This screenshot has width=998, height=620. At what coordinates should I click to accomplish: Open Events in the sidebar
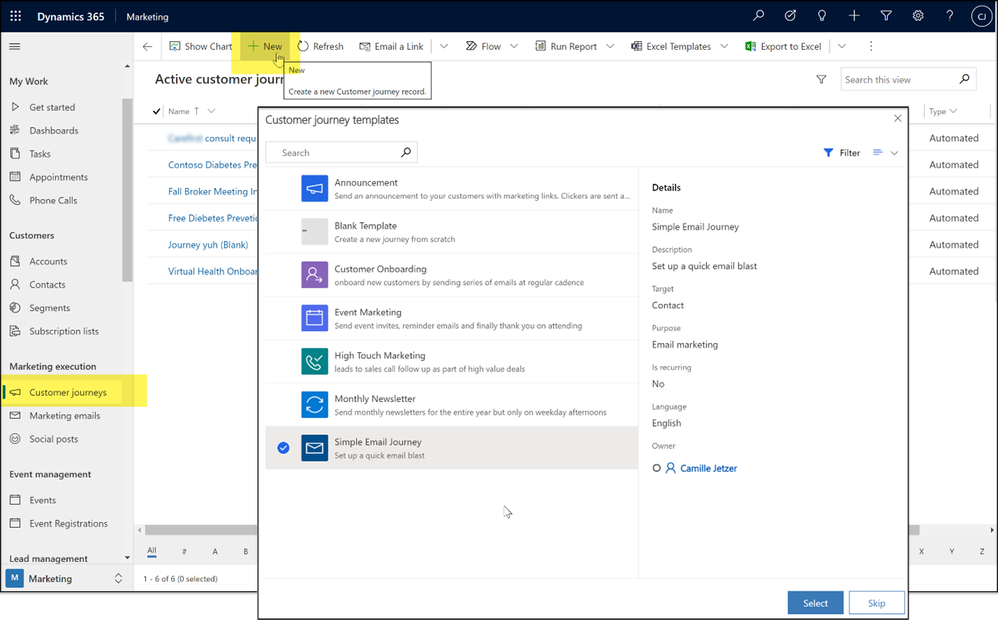42,500
